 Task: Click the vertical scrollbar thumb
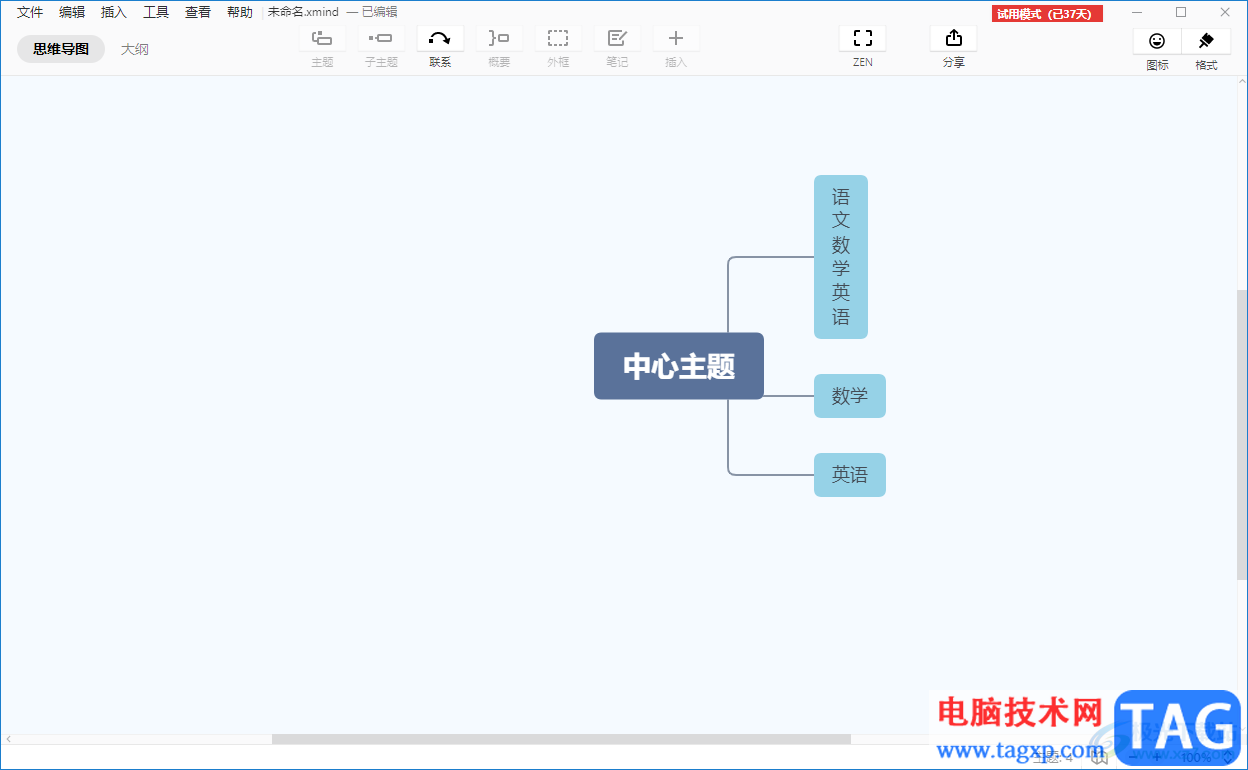point(1242,435)
